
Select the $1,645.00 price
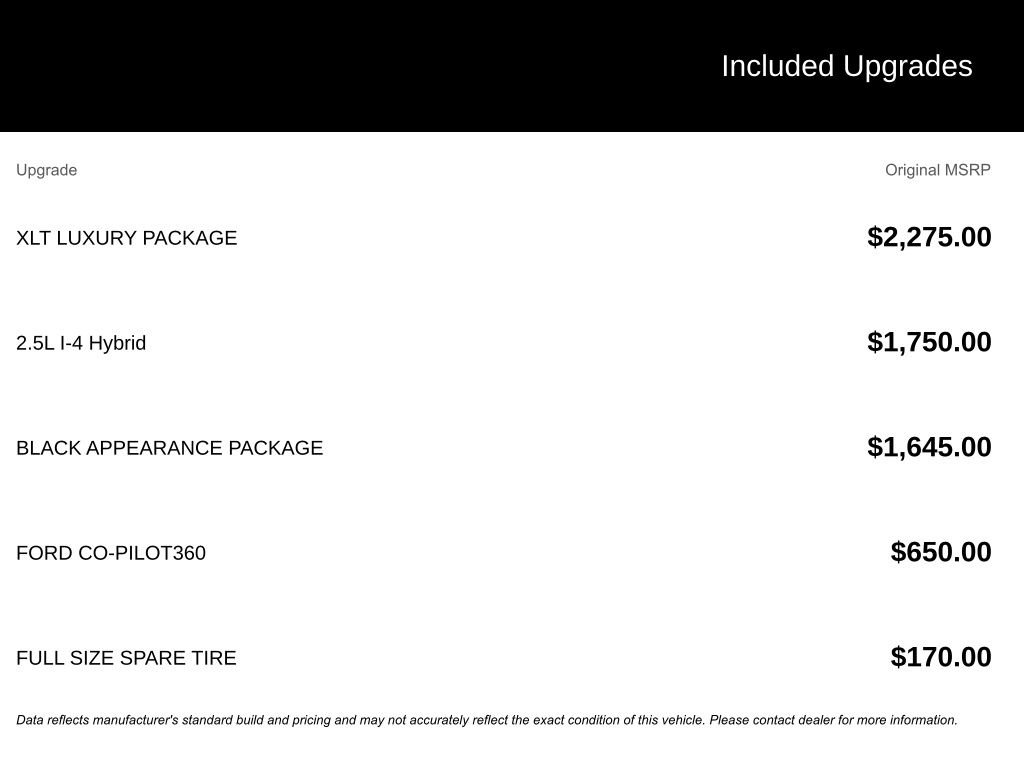[929, 447]
